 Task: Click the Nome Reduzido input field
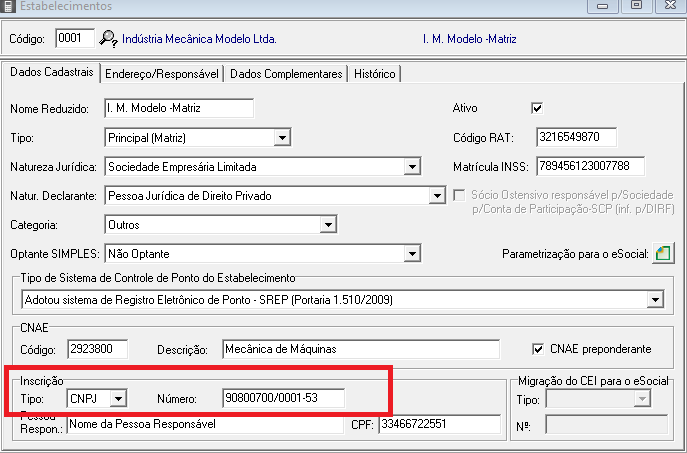pos(178,108)
